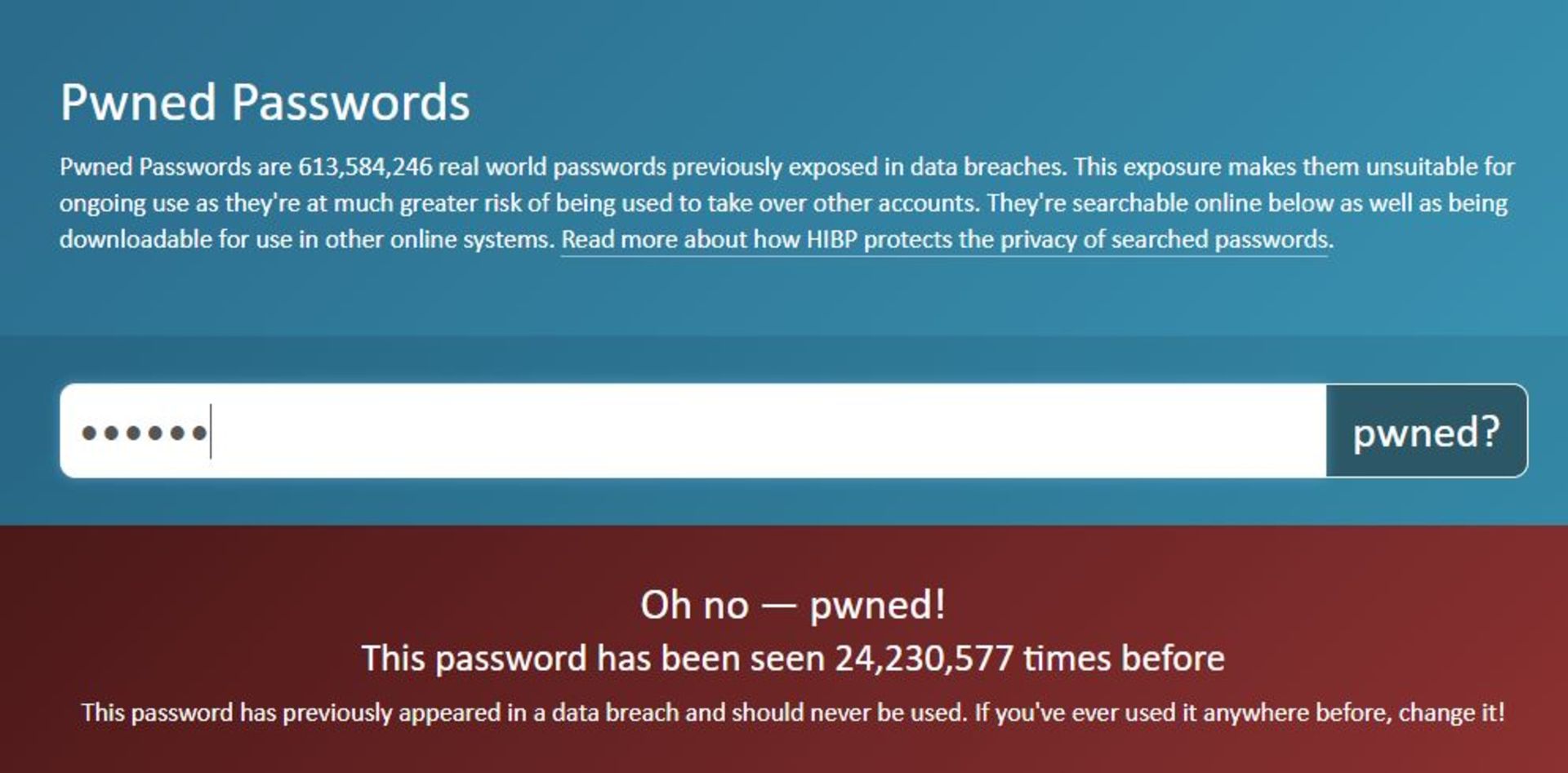Select the Oh no — pwned! result heading
Viewport: 1568px width, 773px height.
point(792,605)
